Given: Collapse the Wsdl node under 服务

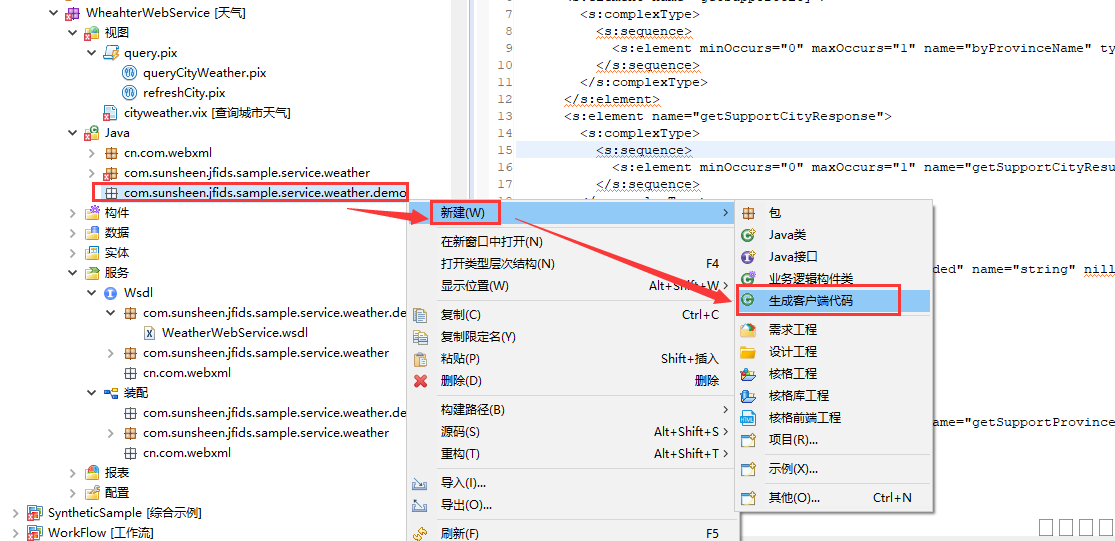Looking at the screenshot, I should point(92,293).
